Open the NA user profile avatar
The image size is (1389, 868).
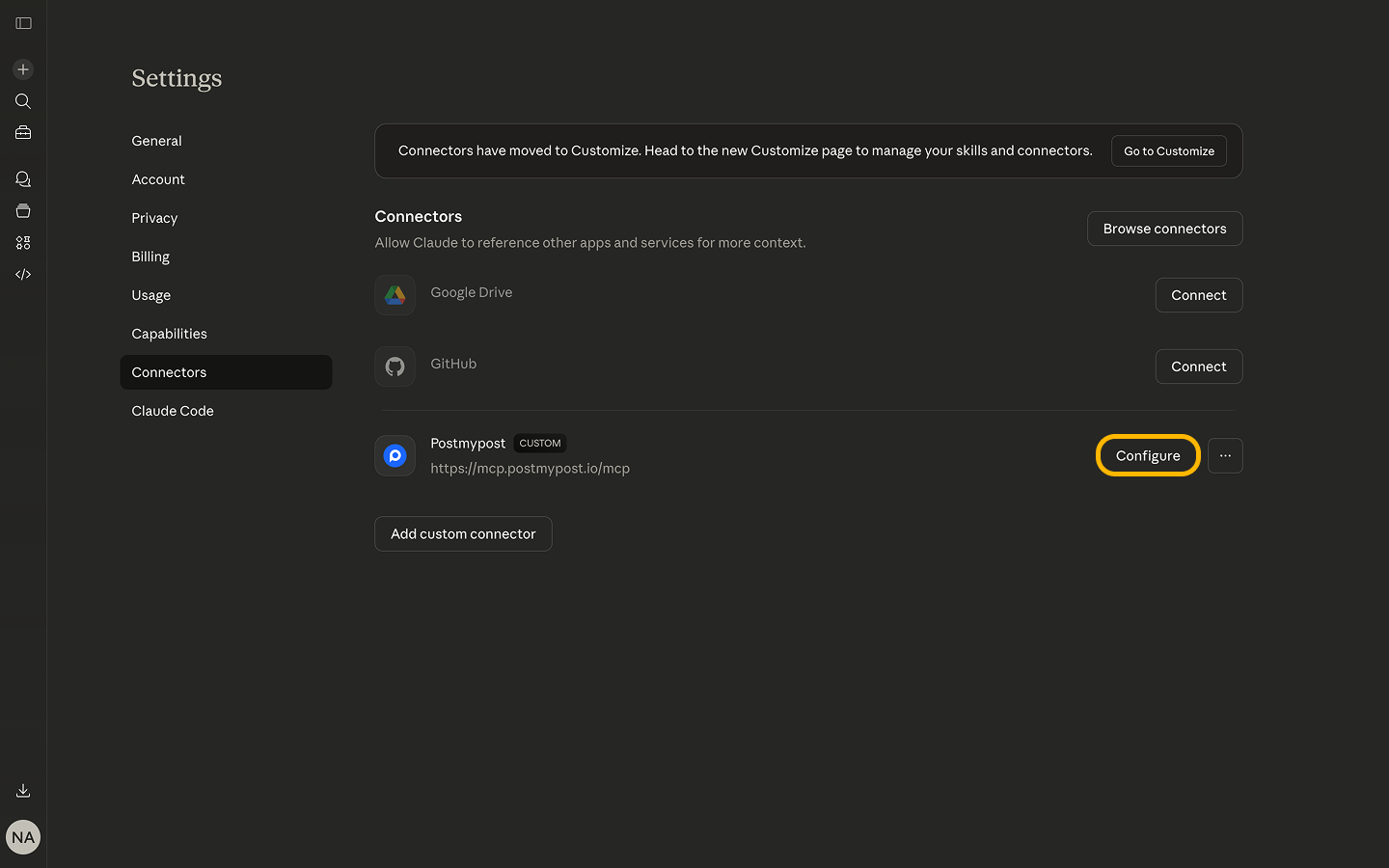click(x=23, y=837)
